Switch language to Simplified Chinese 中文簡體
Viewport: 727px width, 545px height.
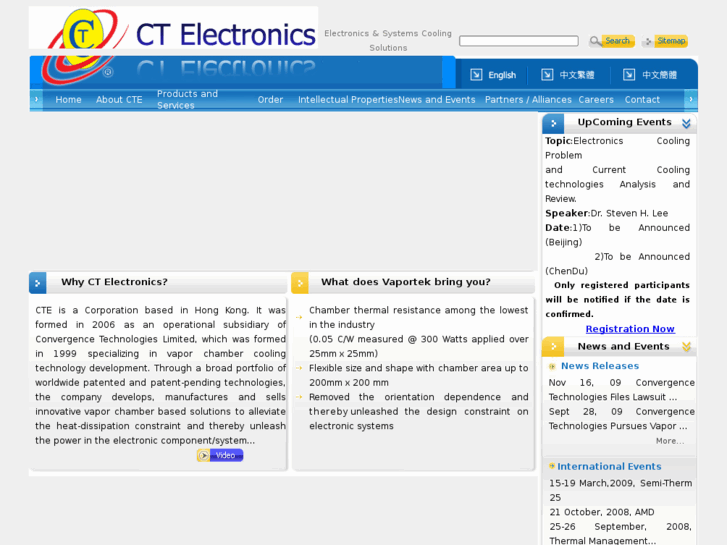click(659, 75)
